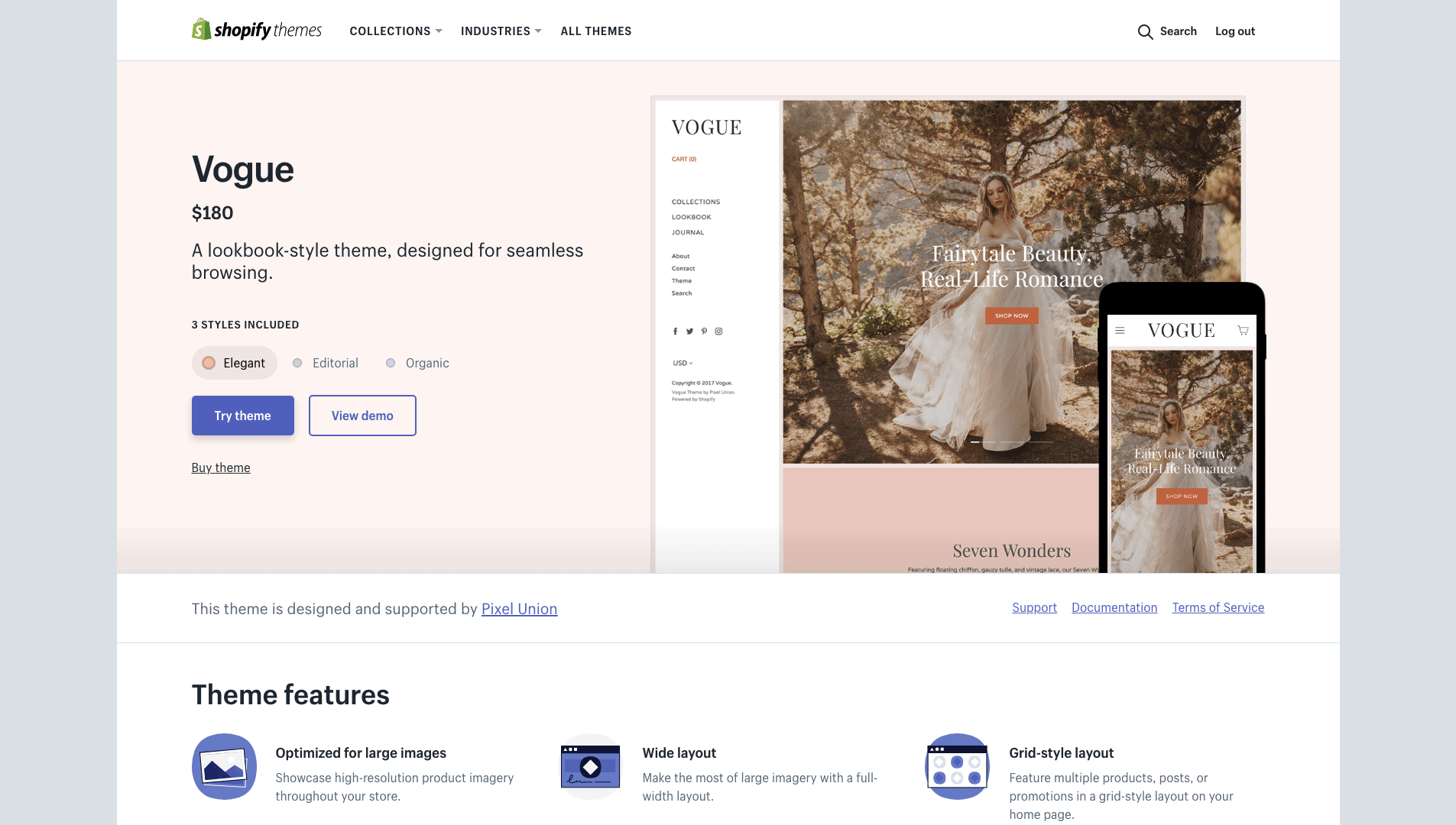Click Contact in the Vogue preview sidebar

click(683, 268)
